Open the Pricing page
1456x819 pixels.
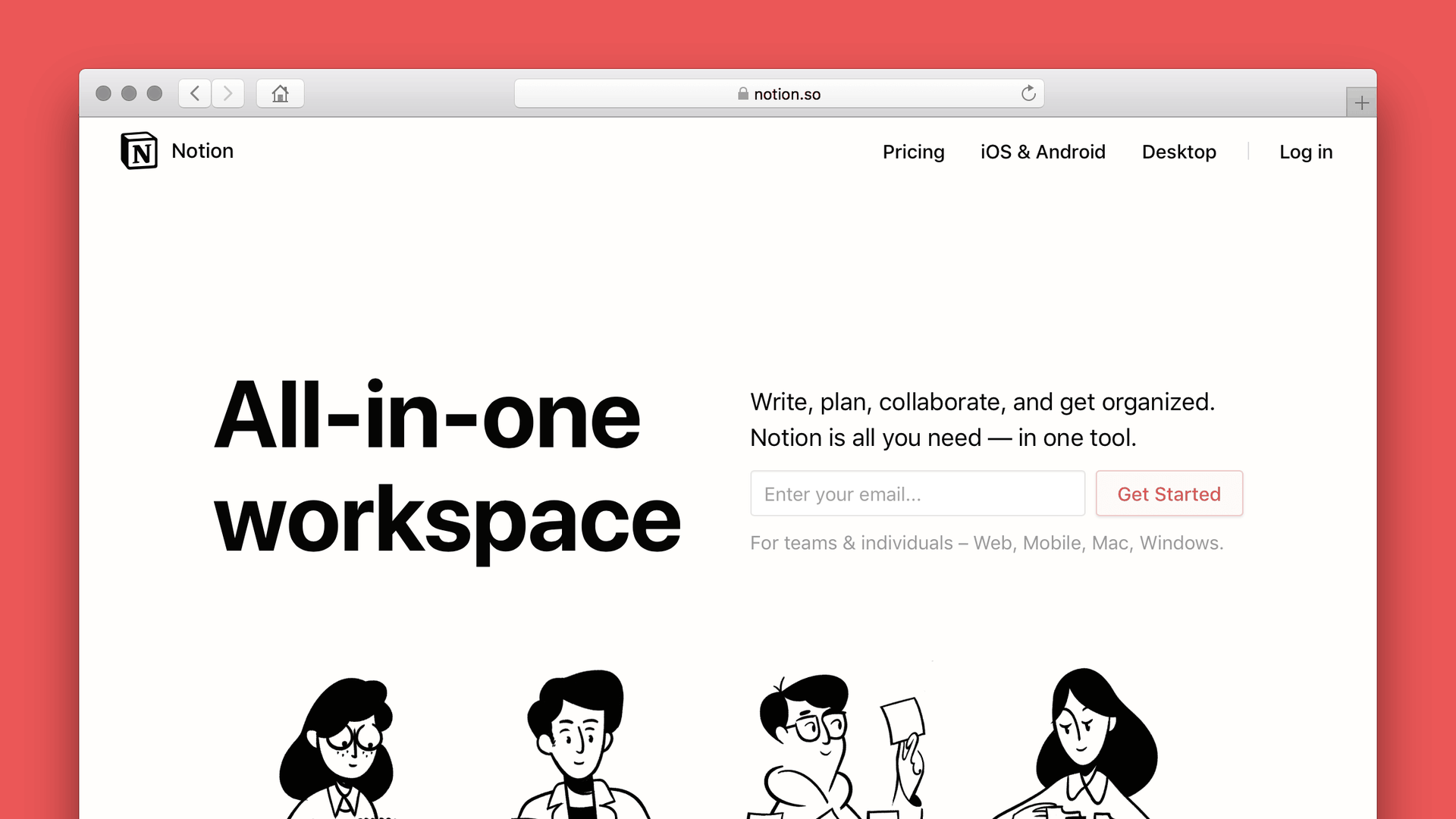coord(913,152)
